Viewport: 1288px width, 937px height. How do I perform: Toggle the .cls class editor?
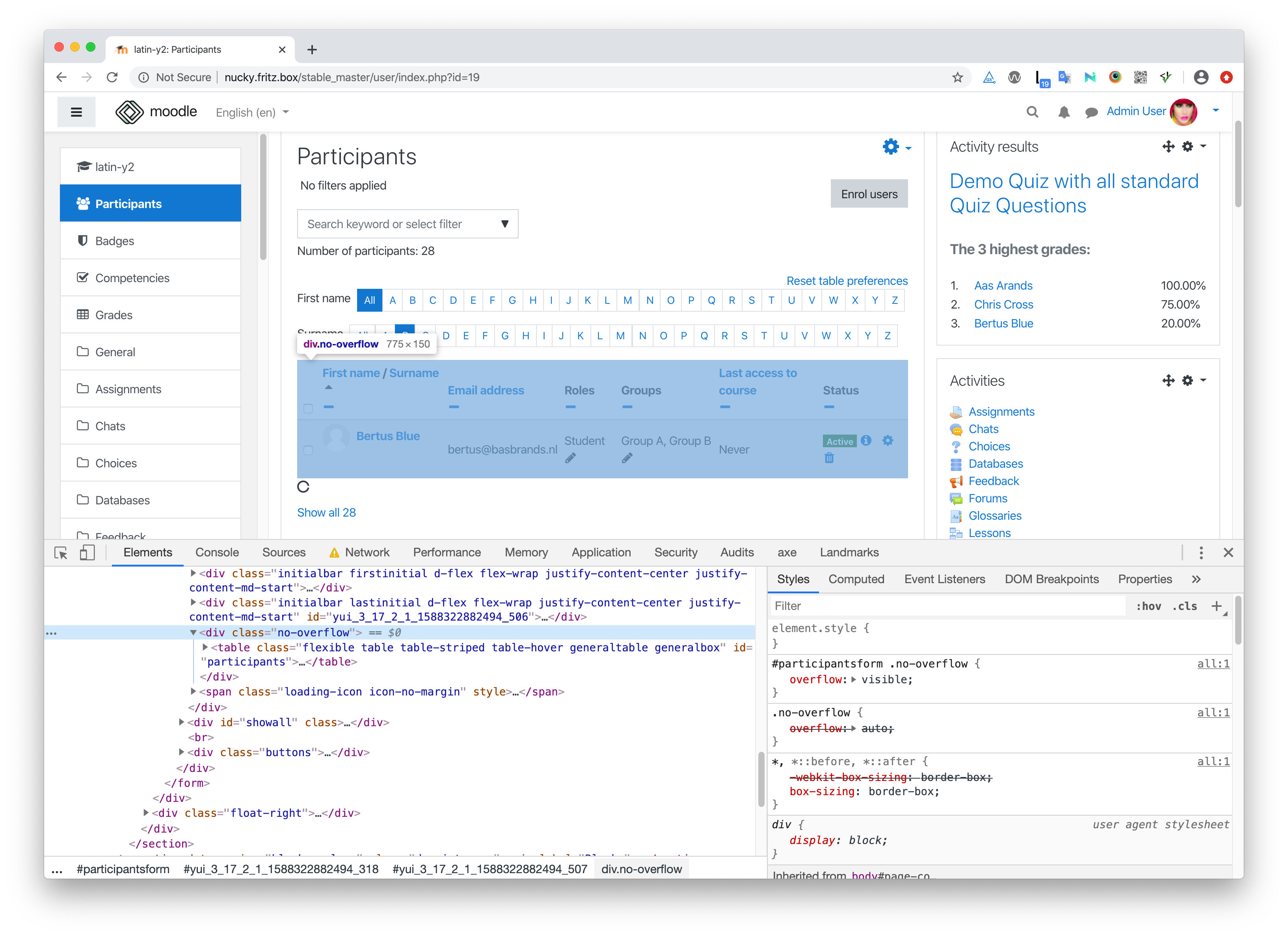click(1185, 606)
